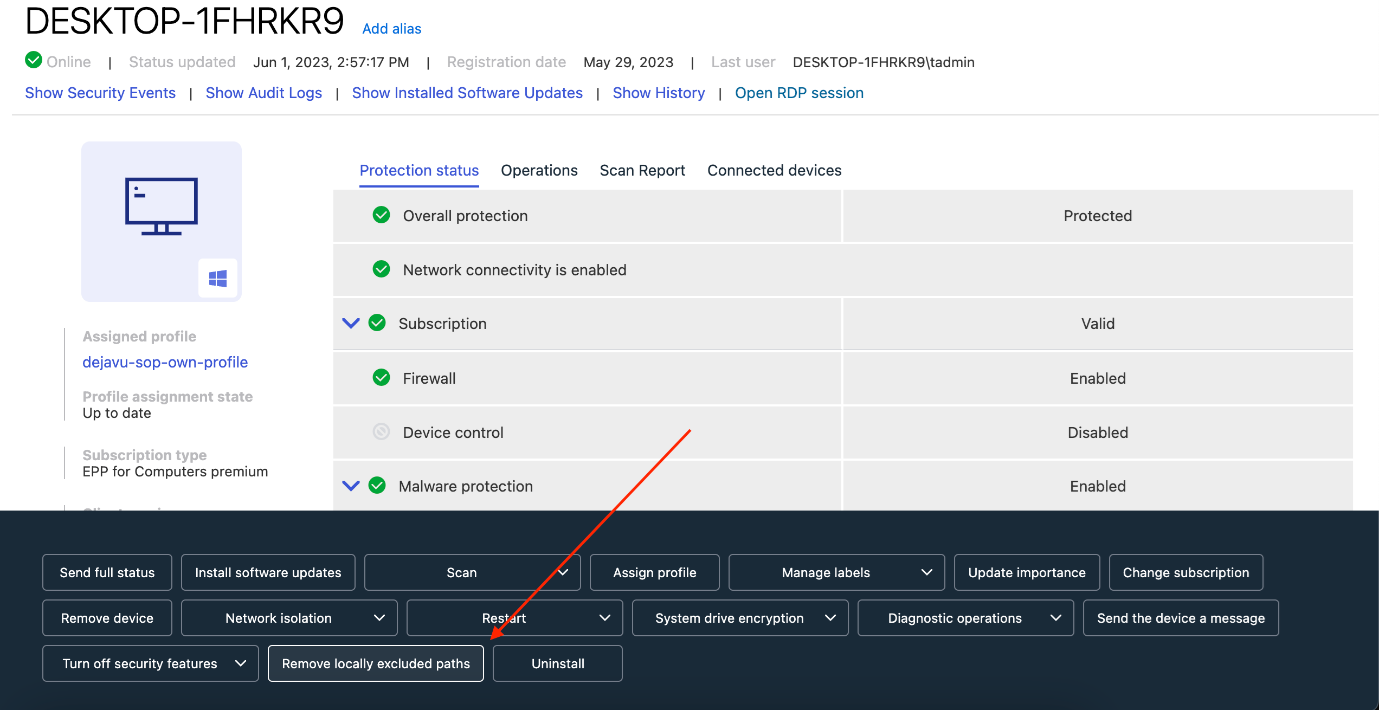Click the grey disabled icon beside Device control
Viewport: 1379px width, 710px height.
point(381,432)
